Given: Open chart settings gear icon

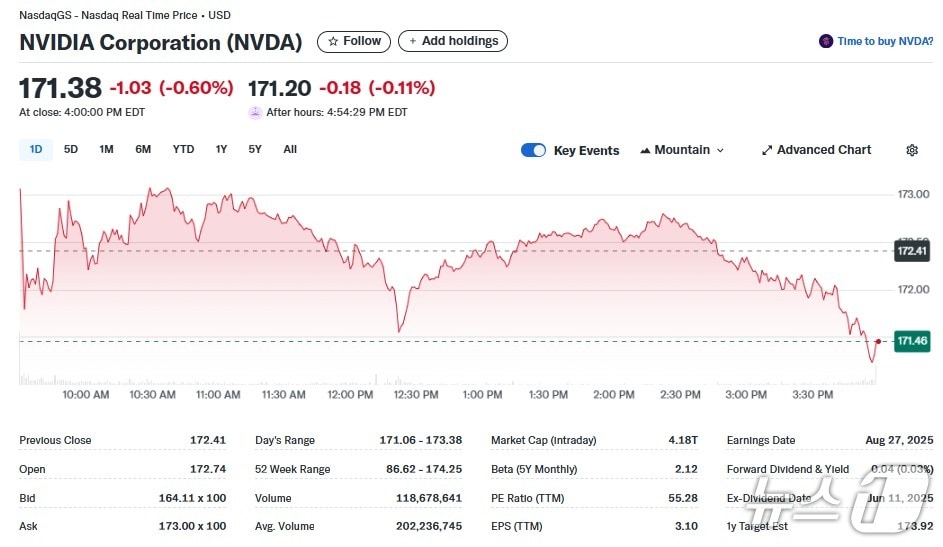Looking at the screenshot, I should tap(912, 150).
